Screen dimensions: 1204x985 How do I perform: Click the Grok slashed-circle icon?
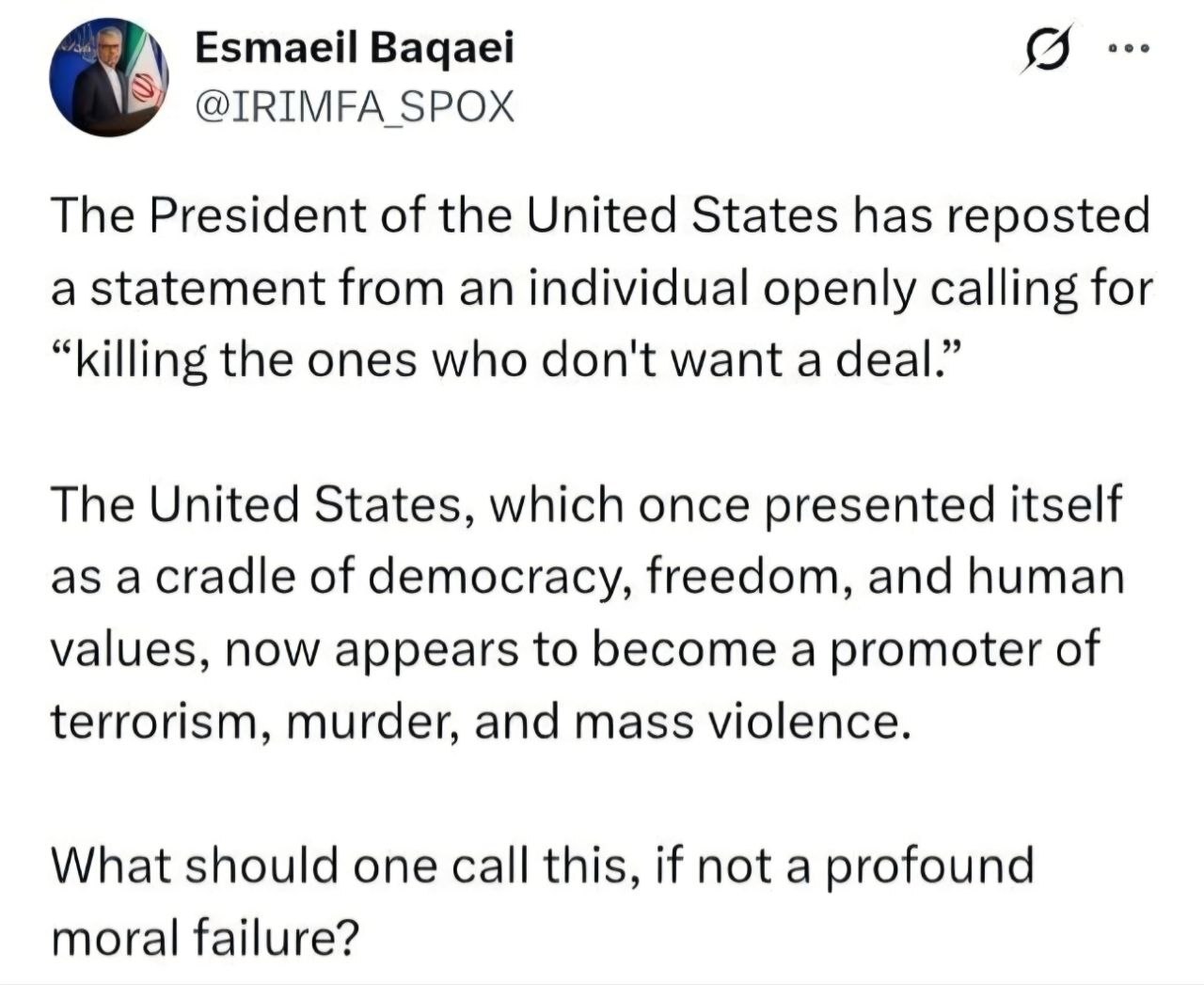pos(1048,49)
